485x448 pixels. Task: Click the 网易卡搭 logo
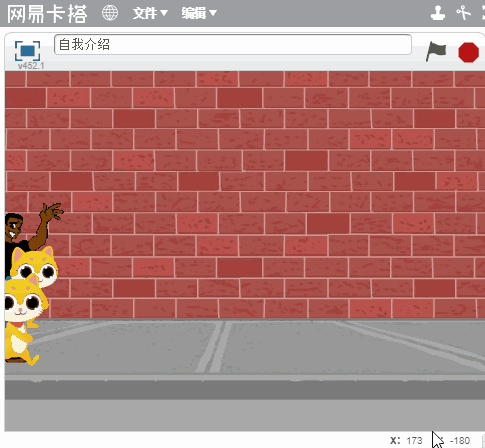click(x=47, y=14)
